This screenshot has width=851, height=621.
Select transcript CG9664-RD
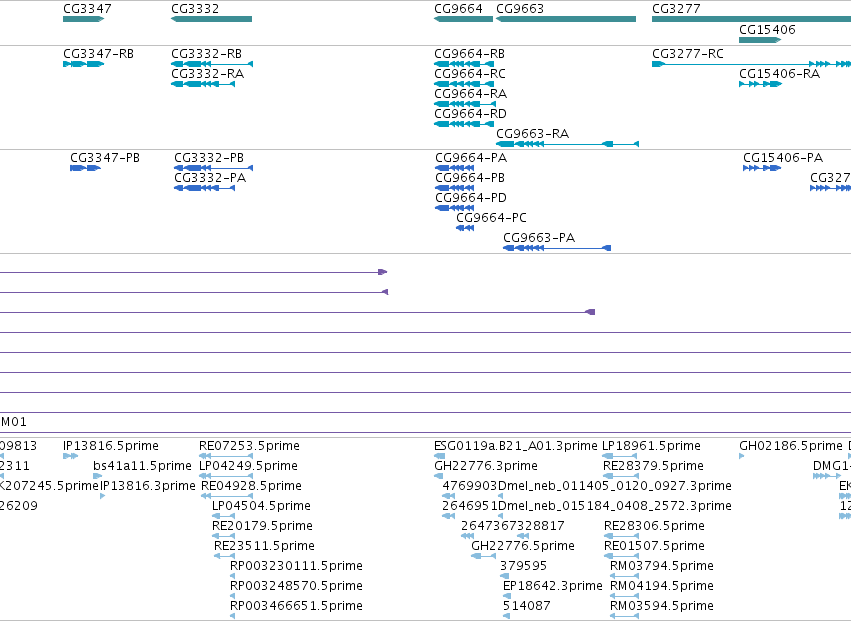click(x=463, y=124)
